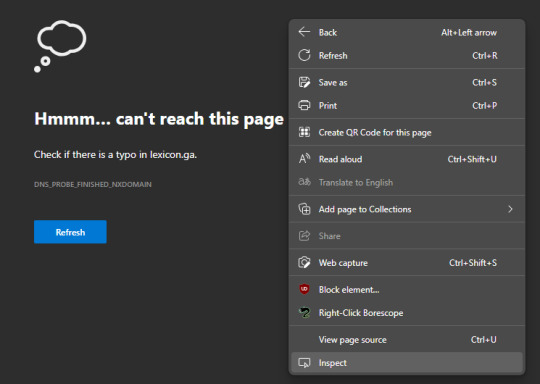
Task: Select Read aloud menu entry
Action: 407,159
